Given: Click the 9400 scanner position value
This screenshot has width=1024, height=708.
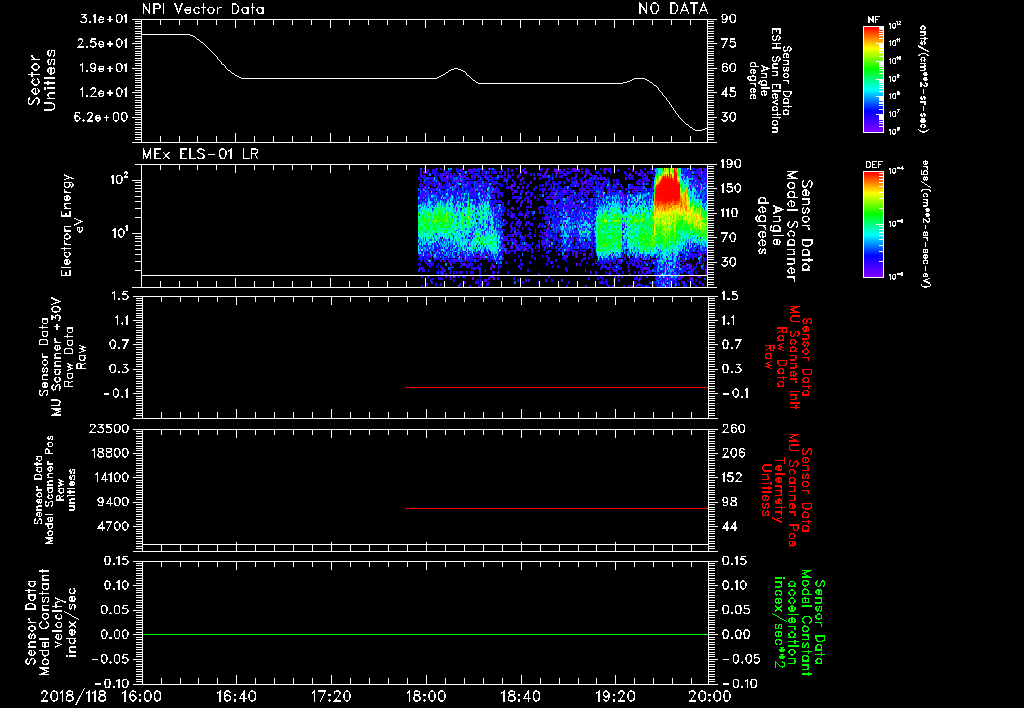Looking at the screenshot, I should (112, 502).
